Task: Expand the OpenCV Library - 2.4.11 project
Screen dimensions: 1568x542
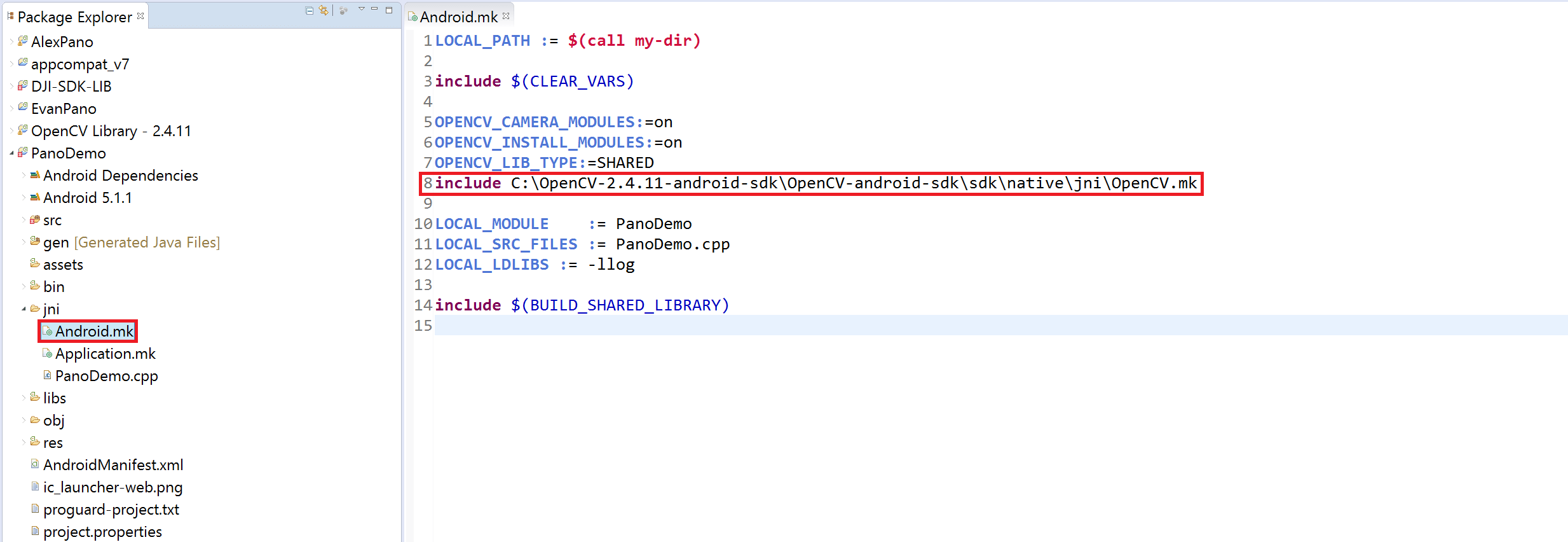Action: click(11, 131)
